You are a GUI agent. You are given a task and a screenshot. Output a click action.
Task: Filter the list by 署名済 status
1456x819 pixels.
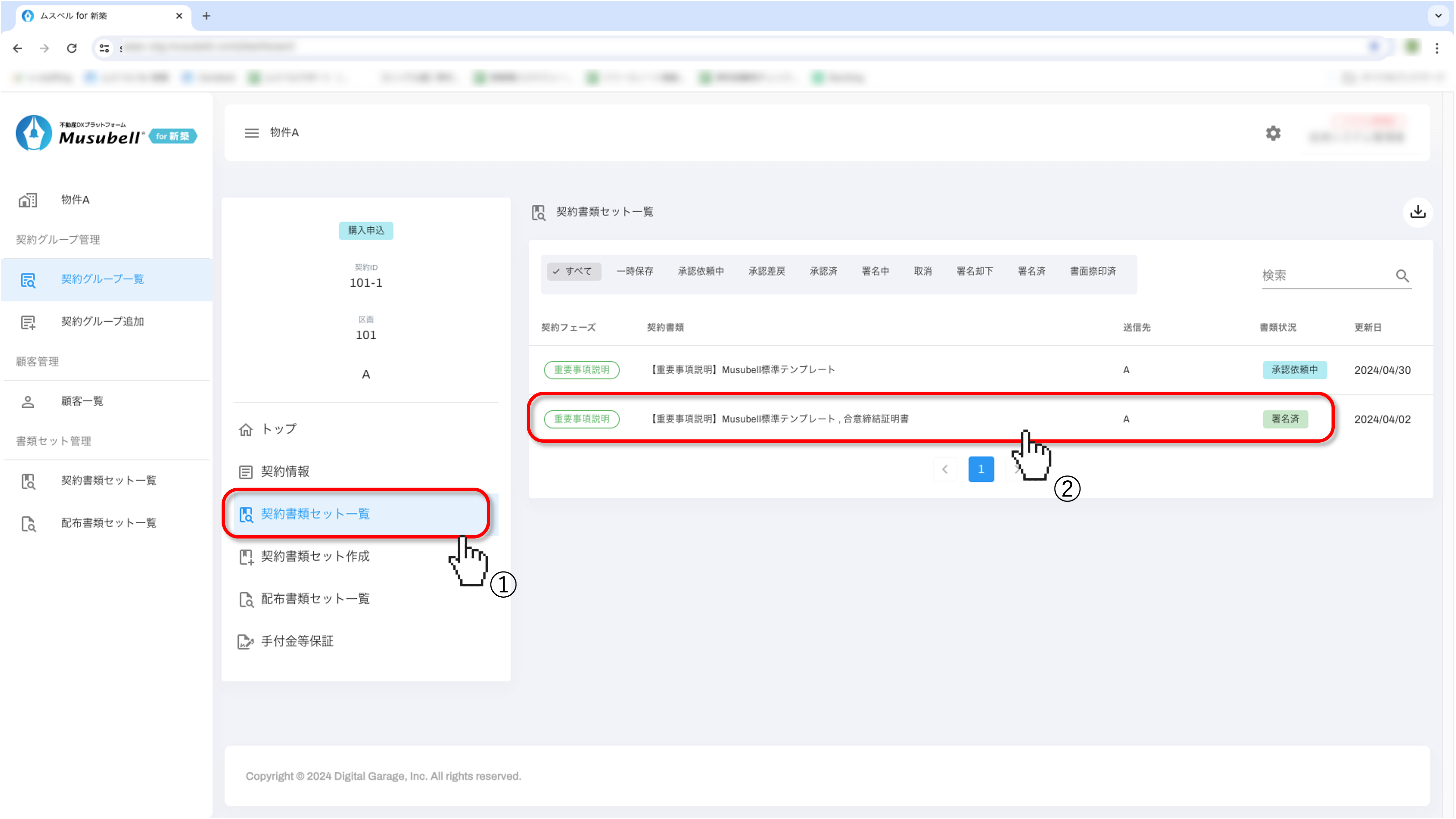[x=1031, y=272]
